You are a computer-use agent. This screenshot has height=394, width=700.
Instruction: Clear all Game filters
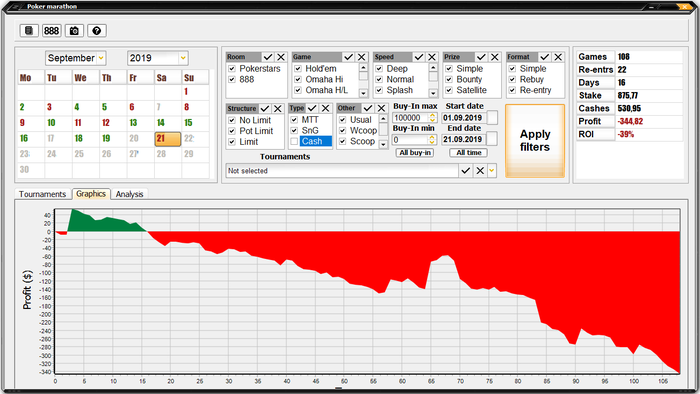(362, 57)
